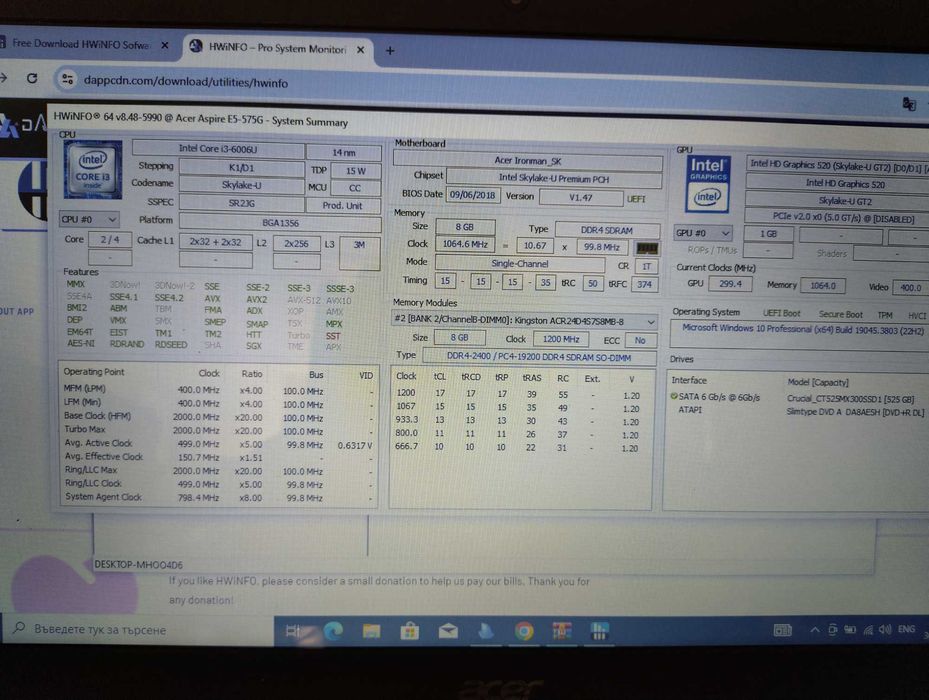
Task: Open File Explorer from the taskbar
Action: [371, 631]
